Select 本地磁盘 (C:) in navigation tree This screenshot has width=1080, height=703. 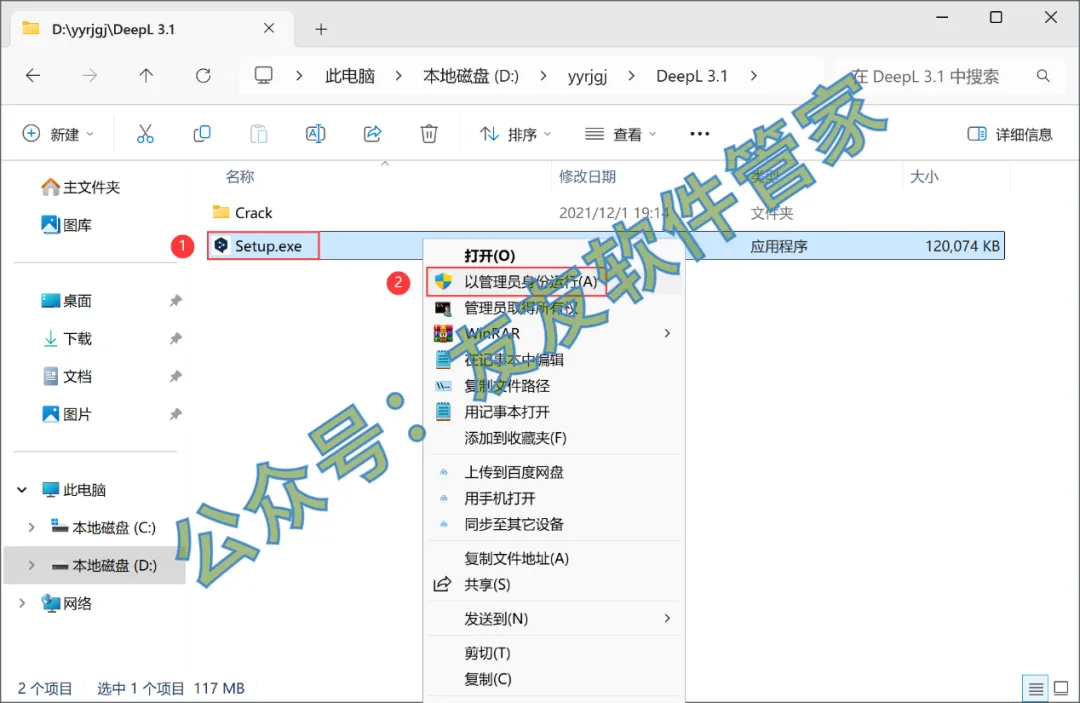tap(103, 527)
